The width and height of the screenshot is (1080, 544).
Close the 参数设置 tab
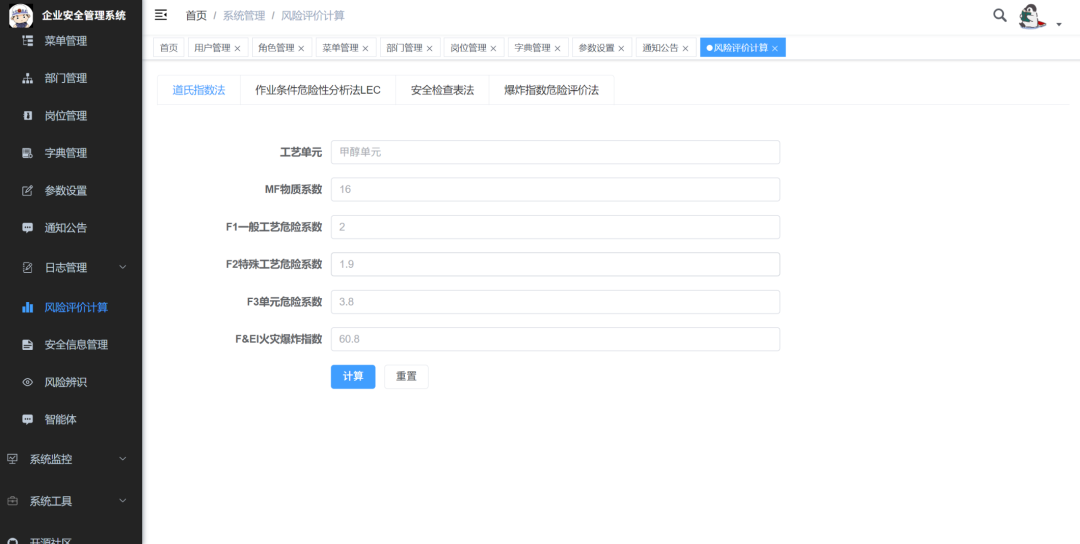click(621, 48)
